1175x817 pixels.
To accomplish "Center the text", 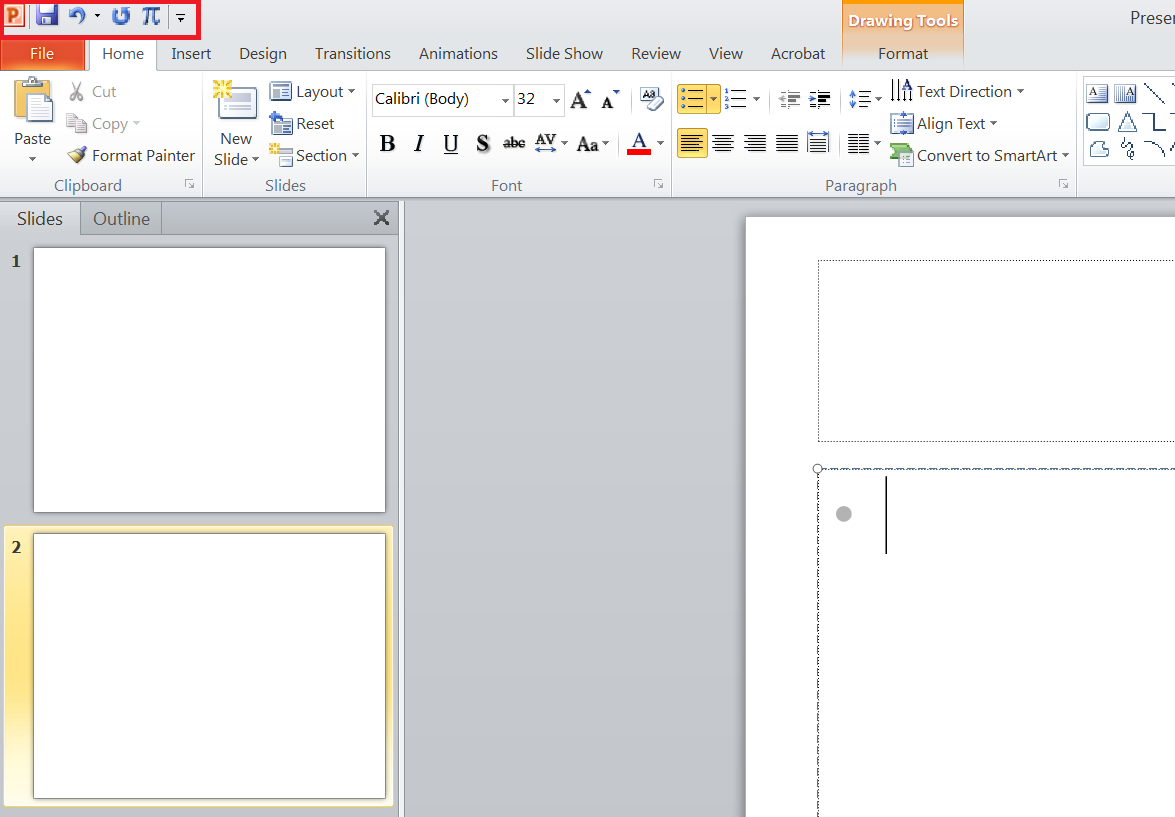I will [x=723, y=143].
